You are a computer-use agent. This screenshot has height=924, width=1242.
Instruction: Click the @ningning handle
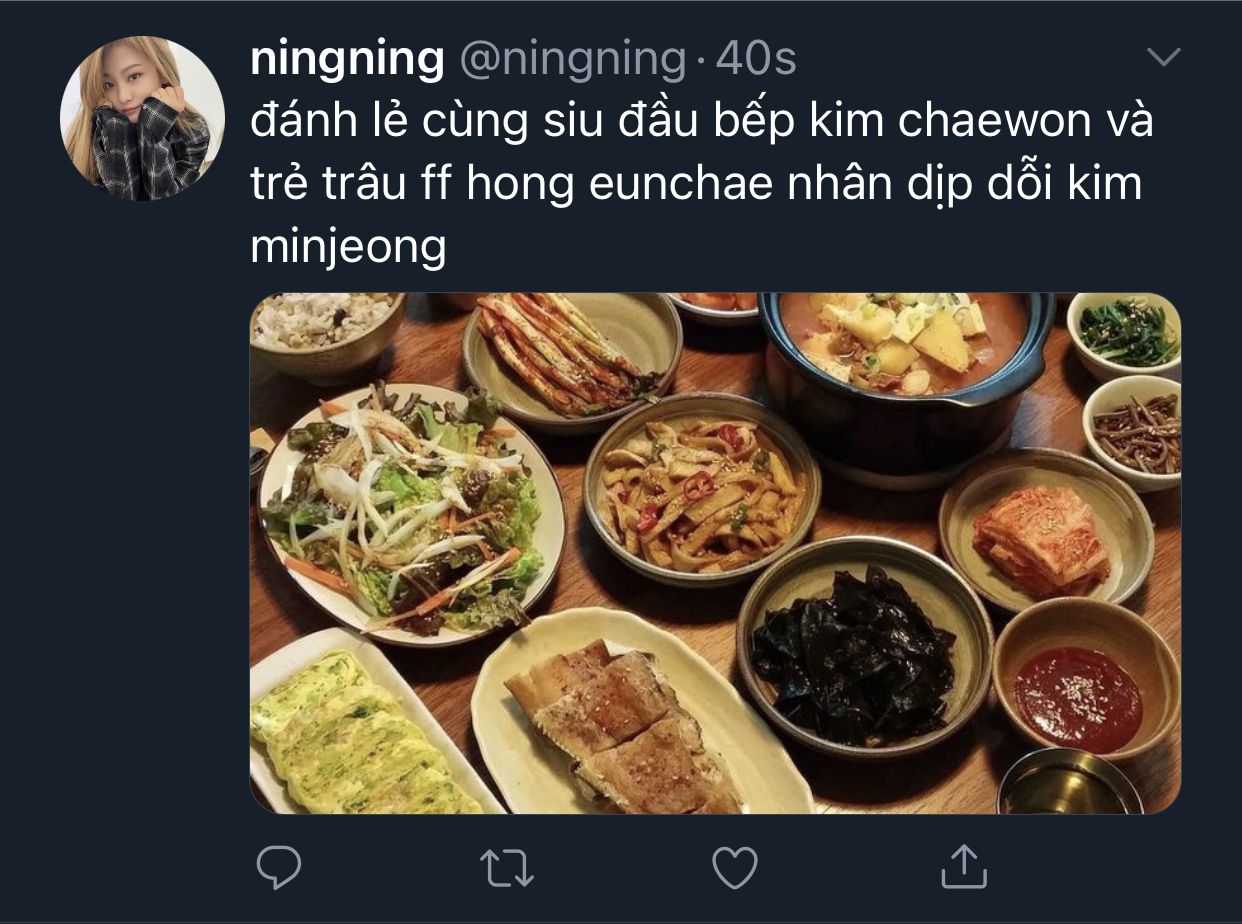[572, 60]
